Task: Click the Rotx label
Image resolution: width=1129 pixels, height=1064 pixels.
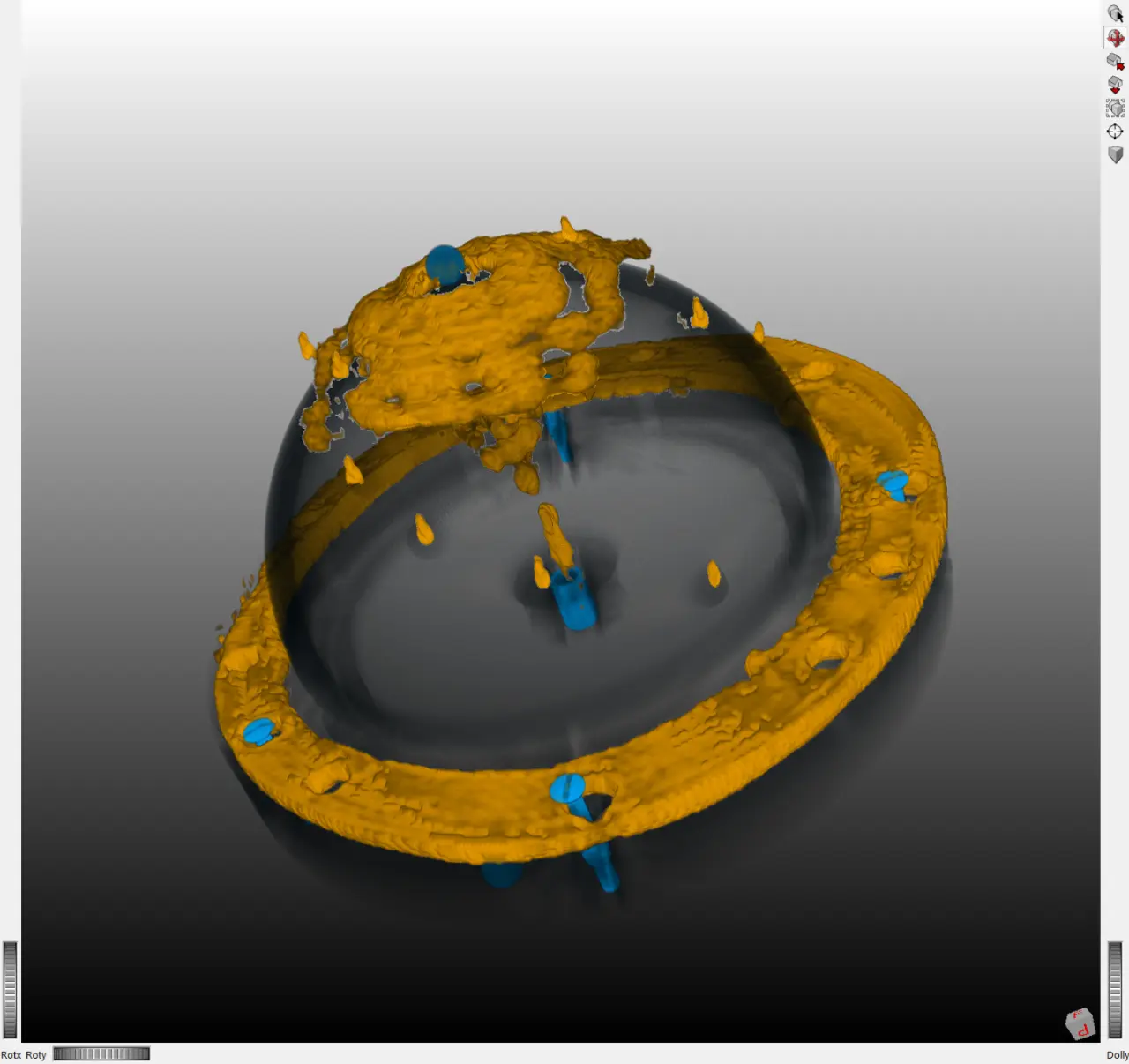Action: (x=11, y=1055)
